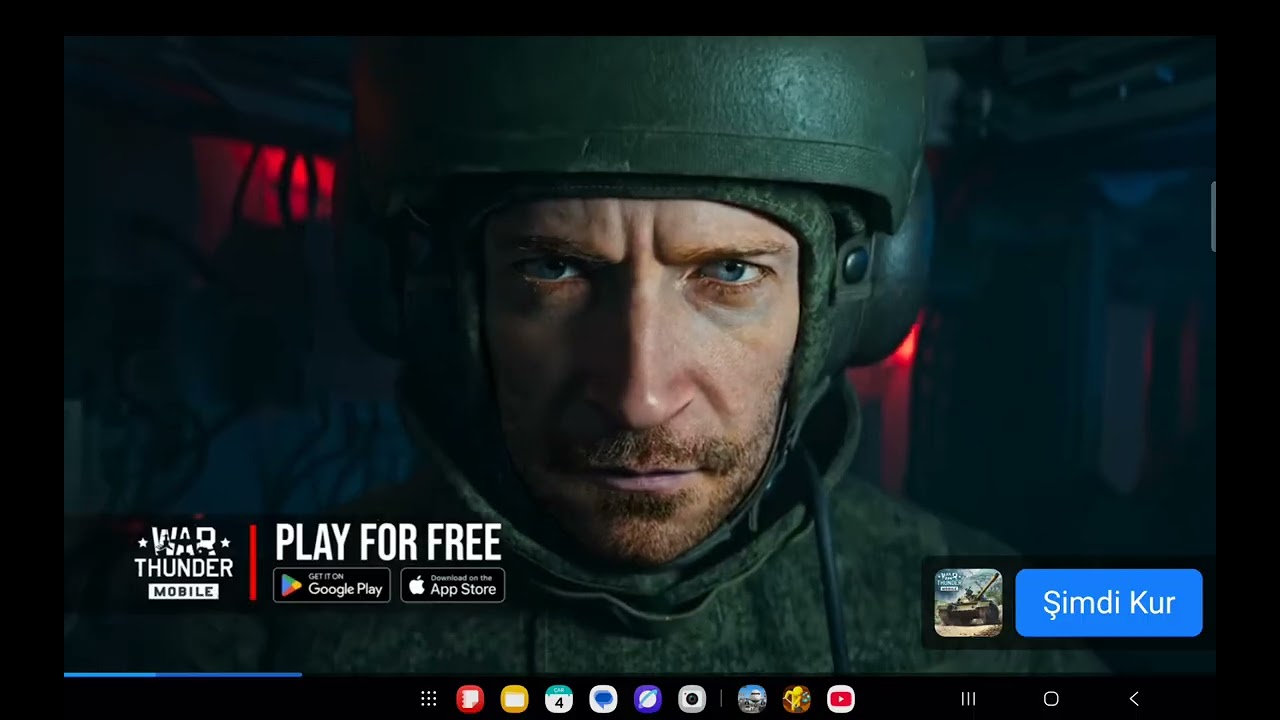Open the app drawer grid icon
The width and height of the screenshot is (1280, 720).
tap(429, 699)
